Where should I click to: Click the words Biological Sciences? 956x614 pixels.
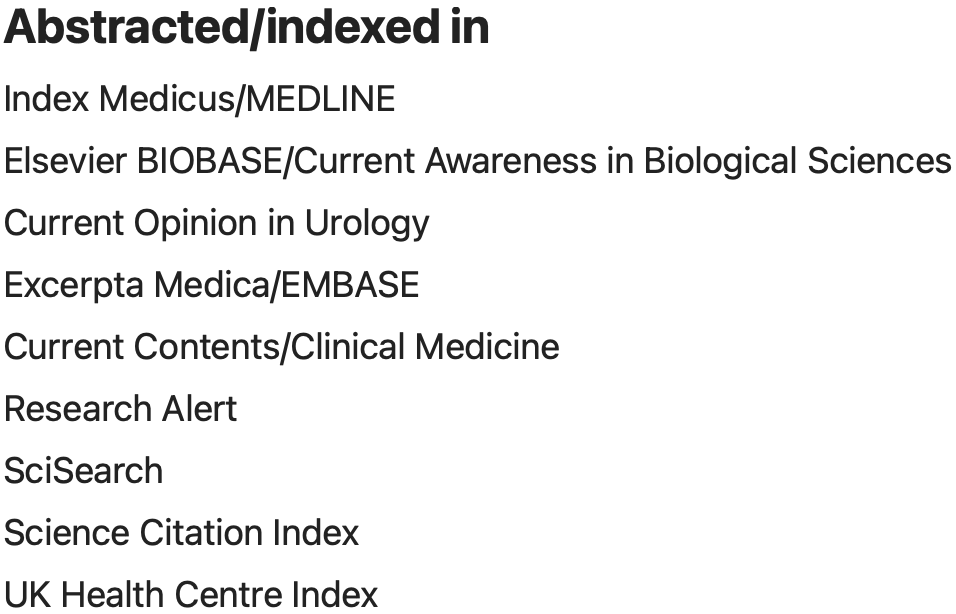click(x=797, y=162)
